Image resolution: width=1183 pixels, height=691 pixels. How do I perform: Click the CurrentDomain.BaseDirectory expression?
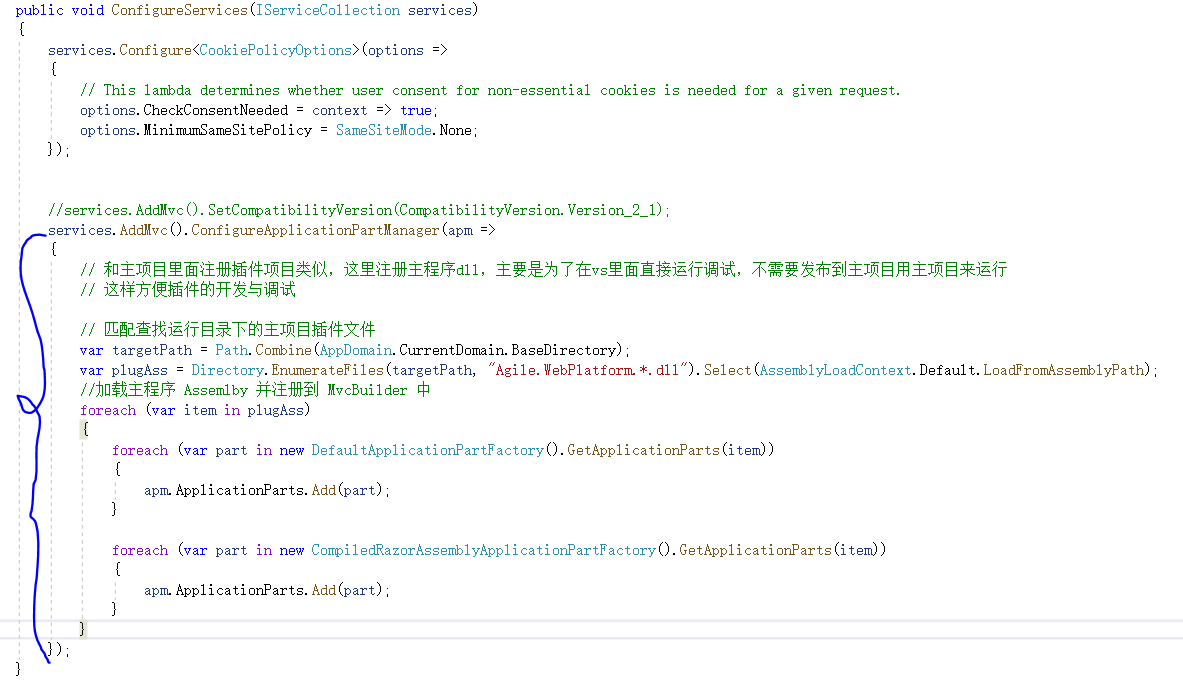pyautogui.click(x=507, y=351)
